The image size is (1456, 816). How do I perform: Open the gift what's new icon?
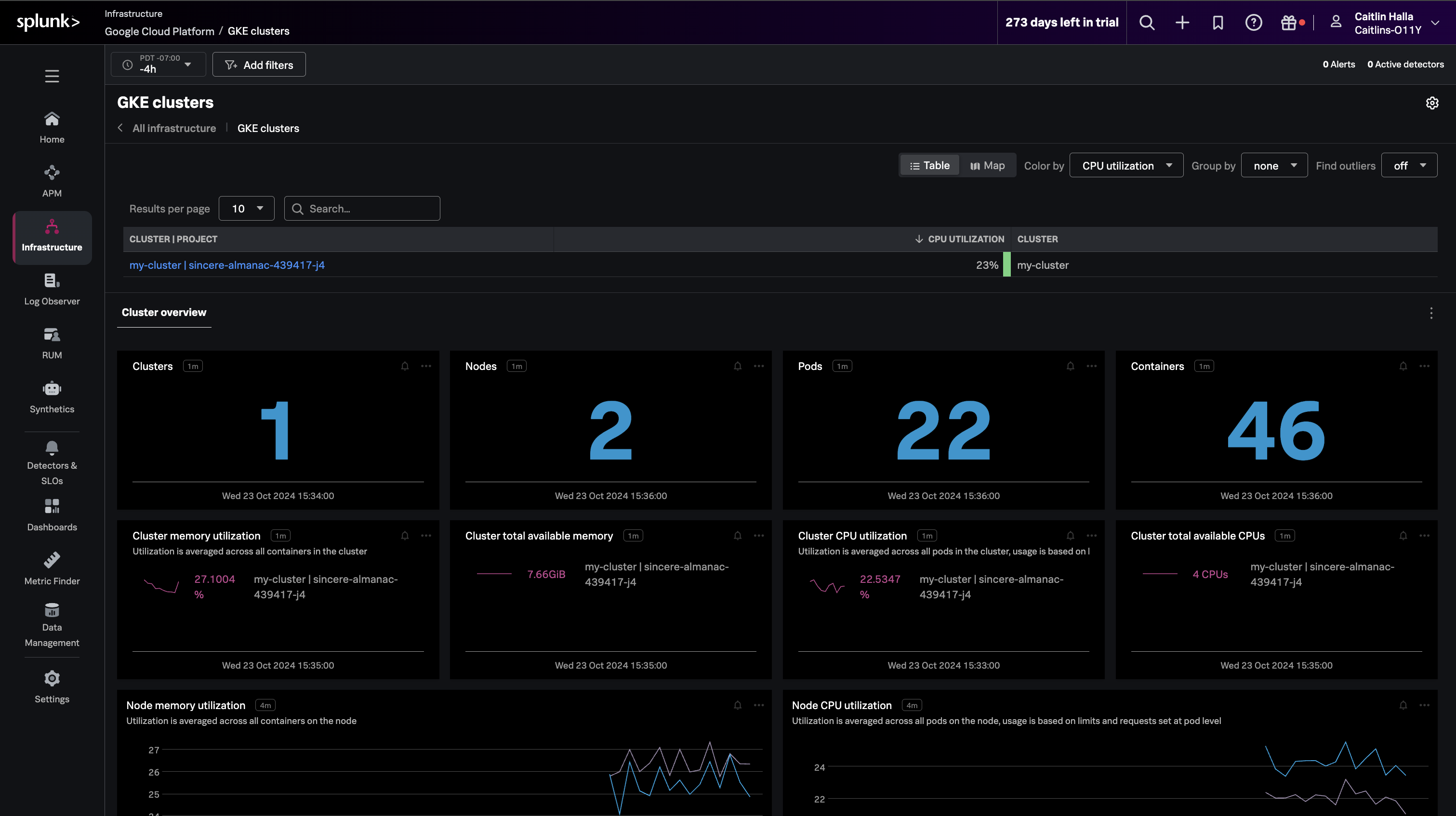click(x=1289, y=23)
